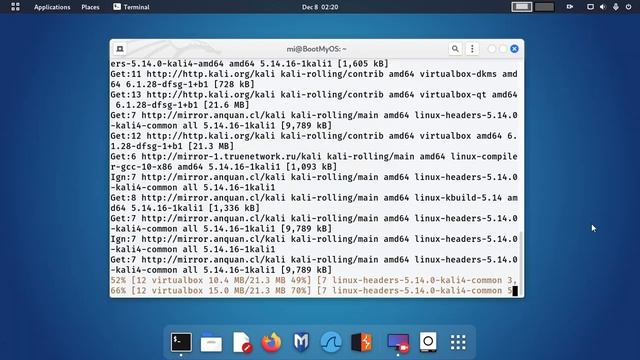This screenshot has width=640, height=360.
Task: Click the terminal title mi@BootMyOS
Action: pos(316,49)
